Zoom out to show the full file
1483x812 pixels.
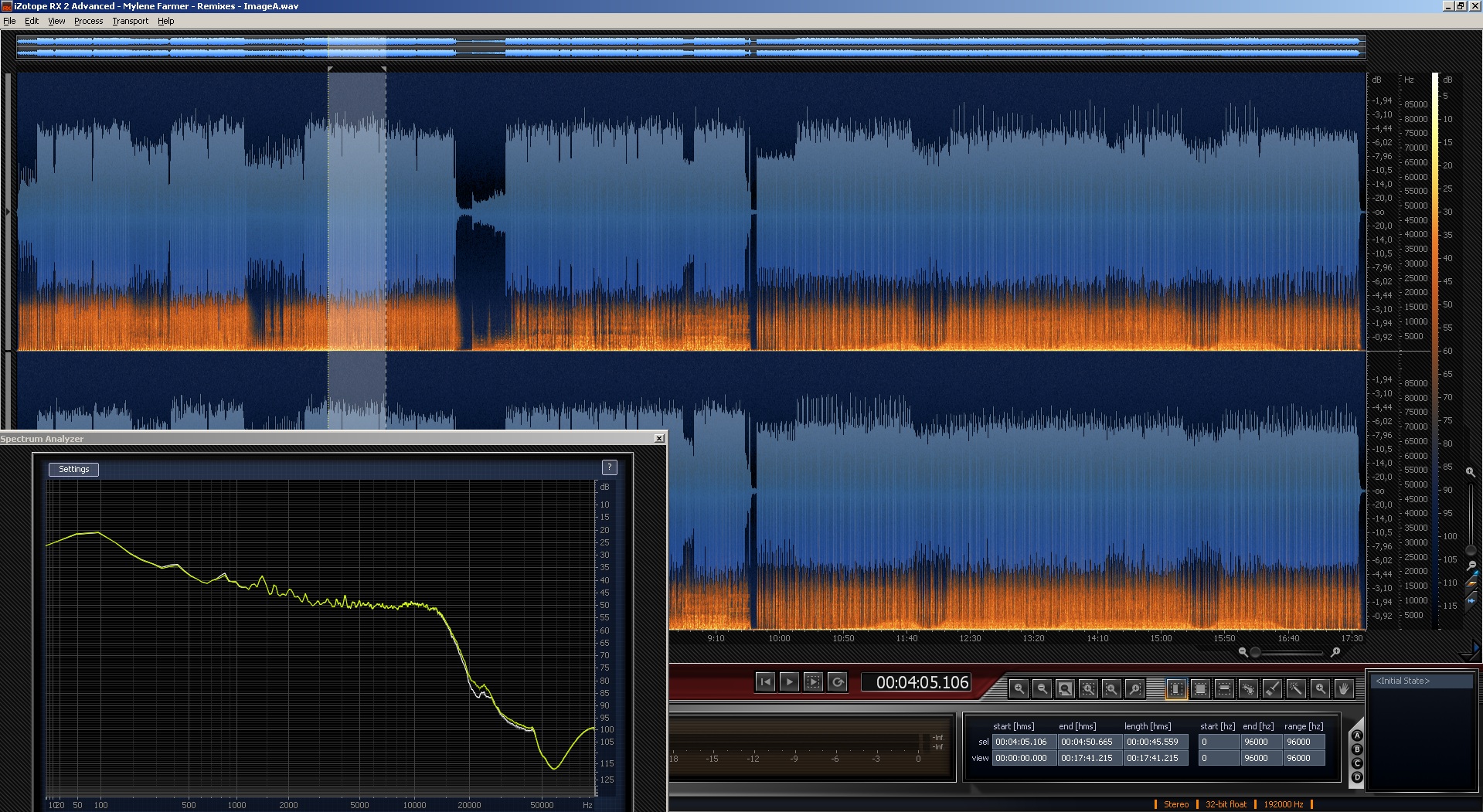coord(1065,688)
